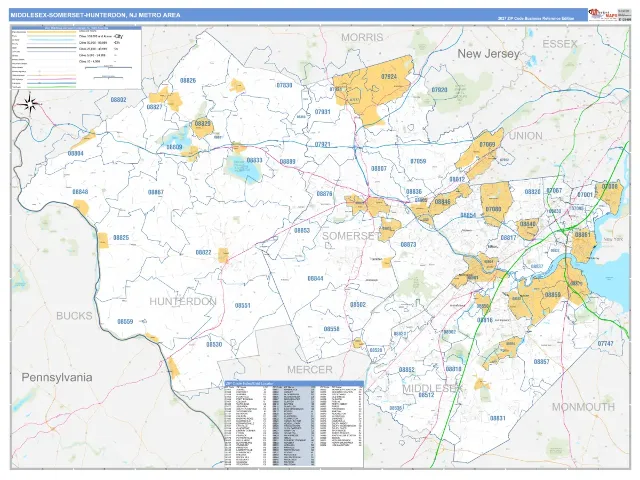Click ZIP code 07747
Viewport: 640px width, 480px height.
[x=605, y=344]
